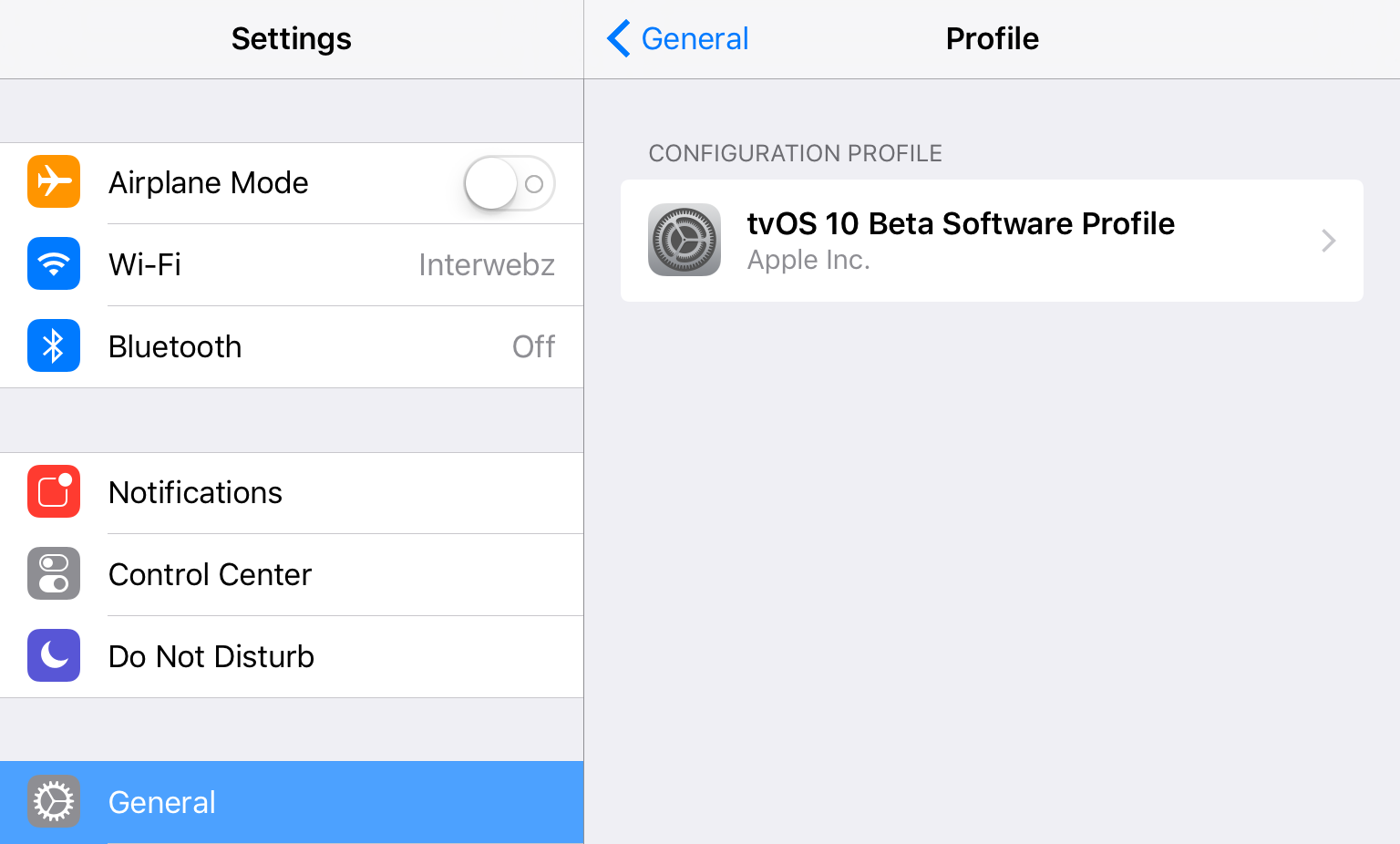Click the Bluetooth icon

(x=53, y=346)
